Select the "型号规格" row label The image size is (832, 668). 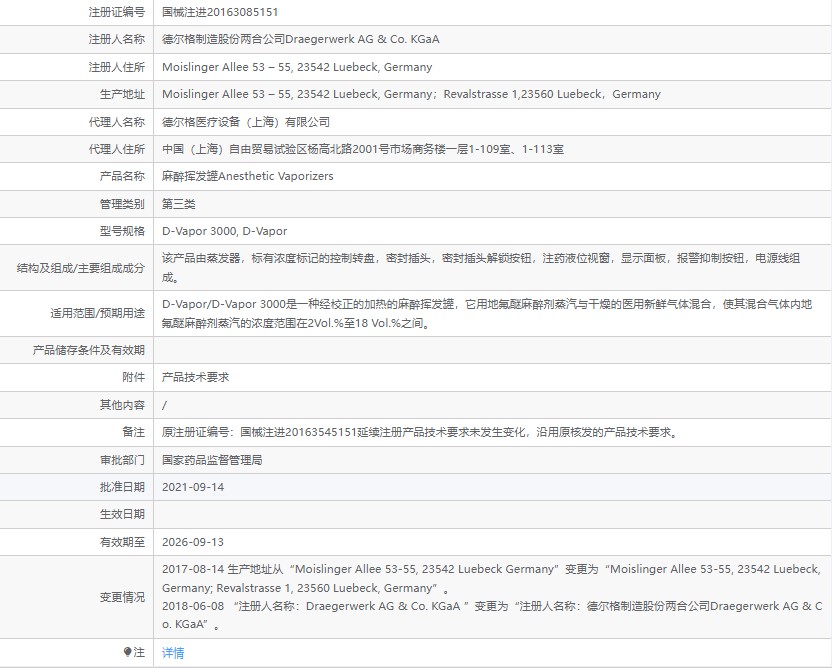pos(122,231)
